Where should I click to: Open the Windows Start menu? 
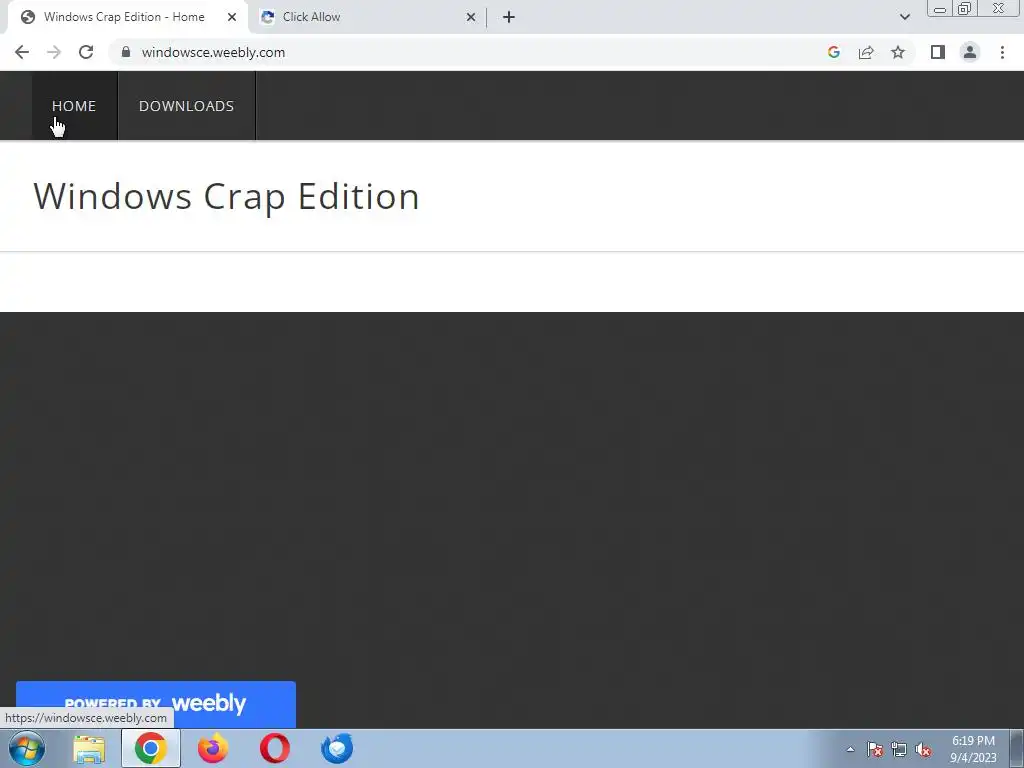(x=27, y=748)
